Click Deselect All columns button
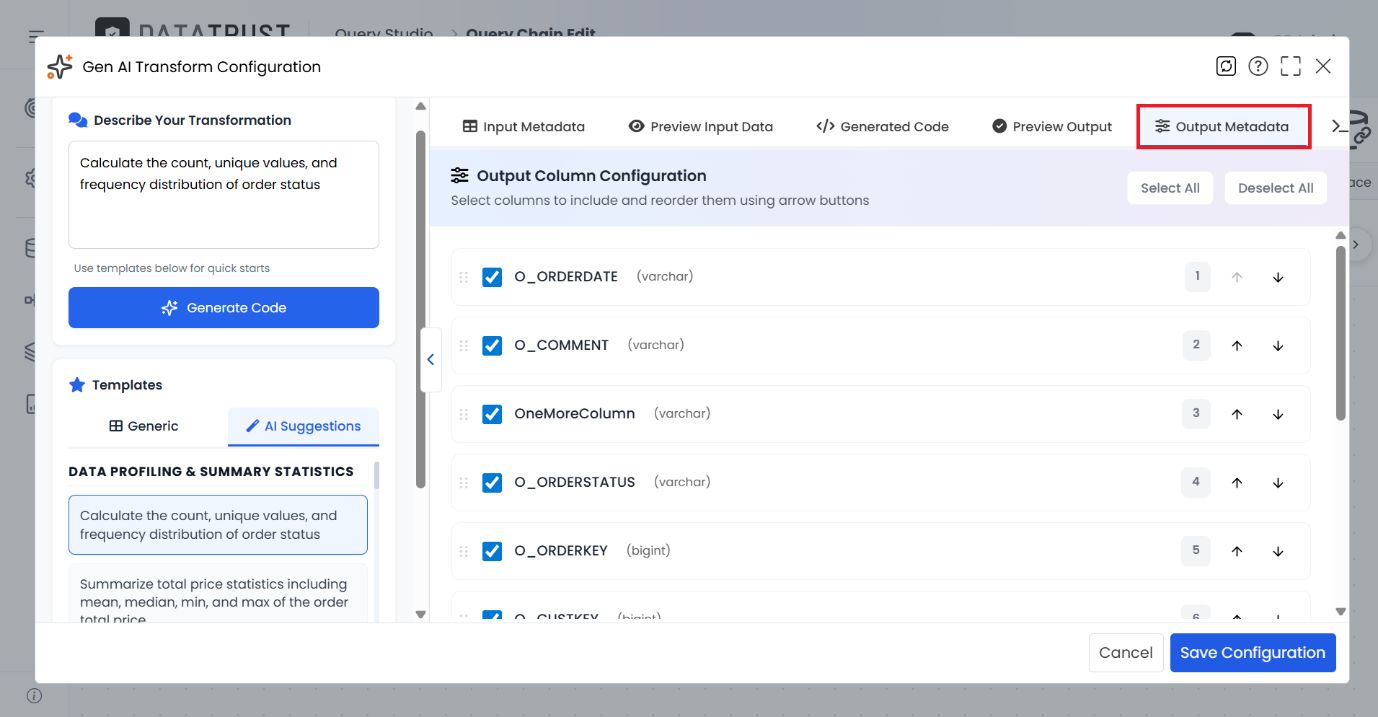The image size is (1378, 717). point(1276,188)
